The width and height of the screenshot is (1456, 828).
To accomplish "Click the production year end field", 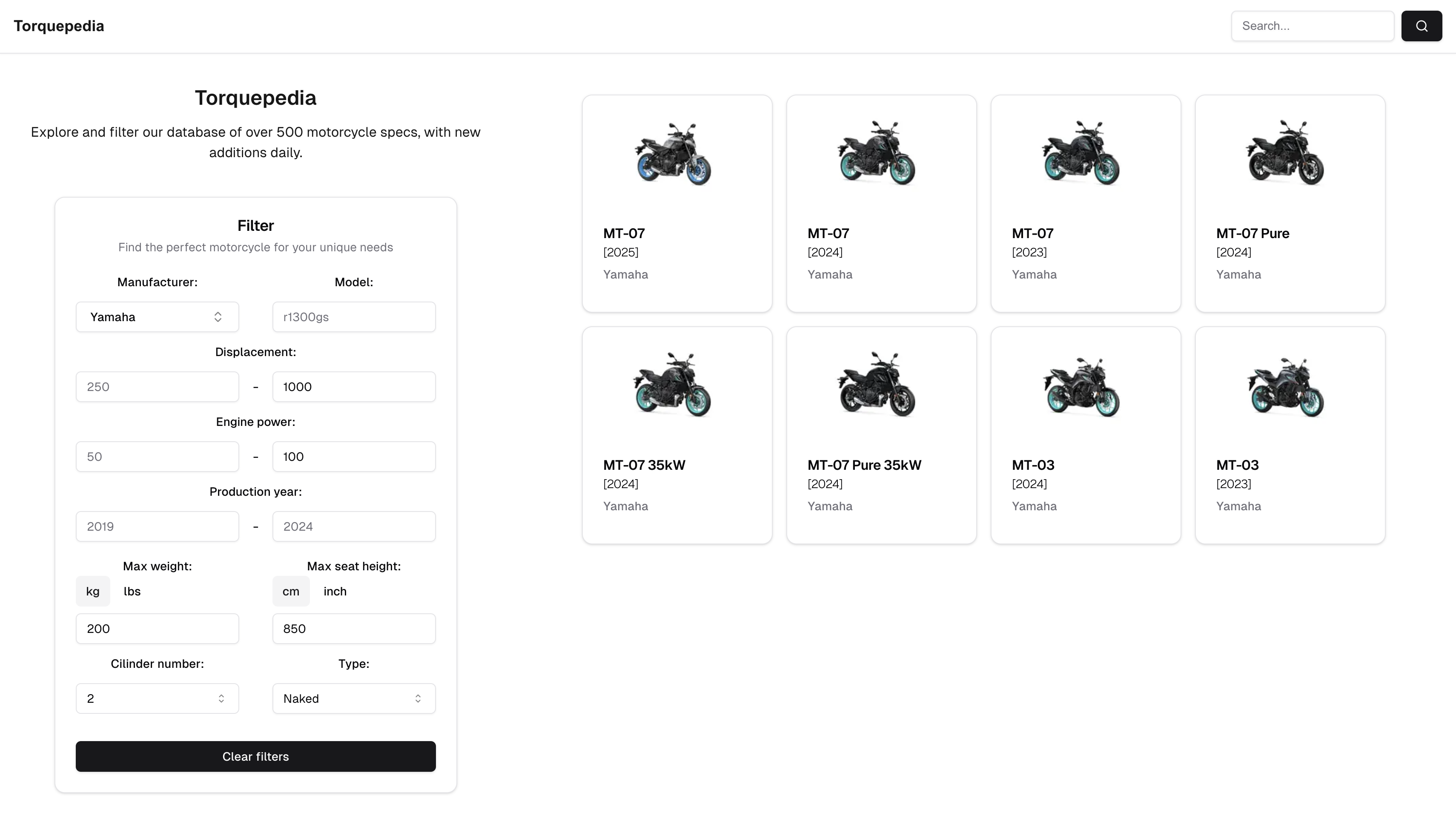I will pos(354,526).
